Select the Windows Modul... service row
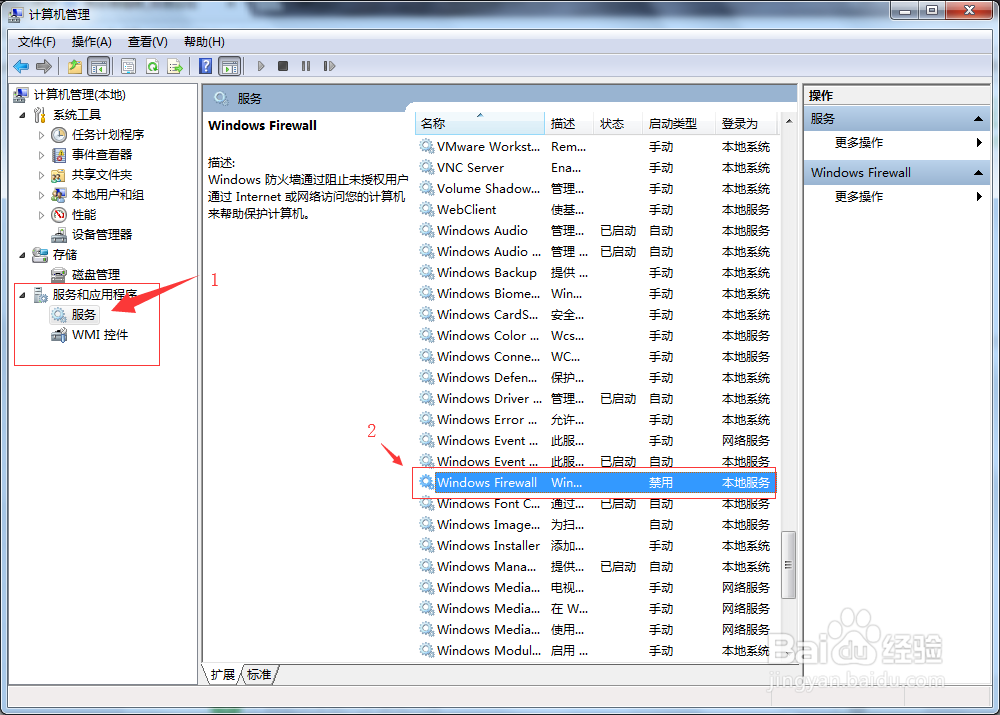Viewport: 1000px width, 715px height. 595,651
